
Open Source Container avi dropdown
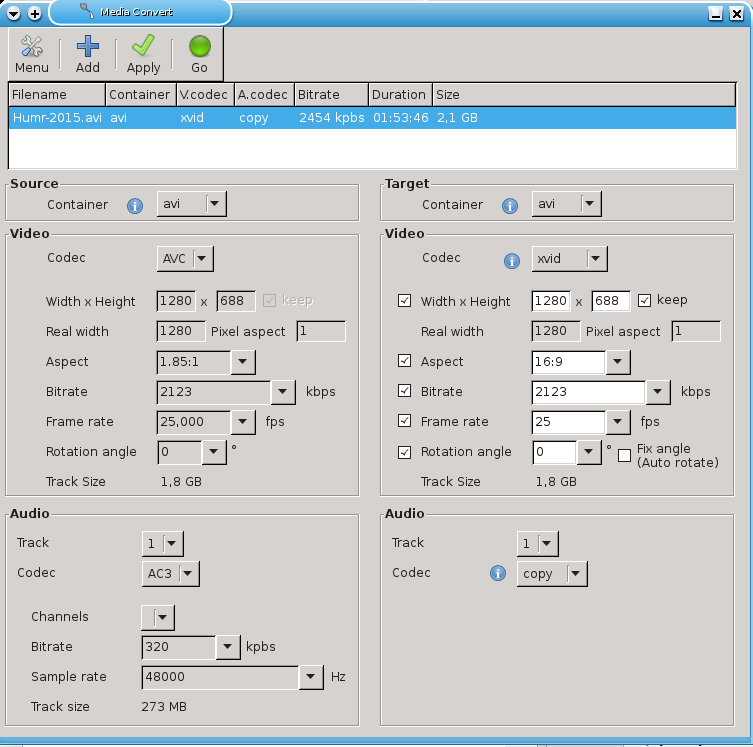pos(192,204)
